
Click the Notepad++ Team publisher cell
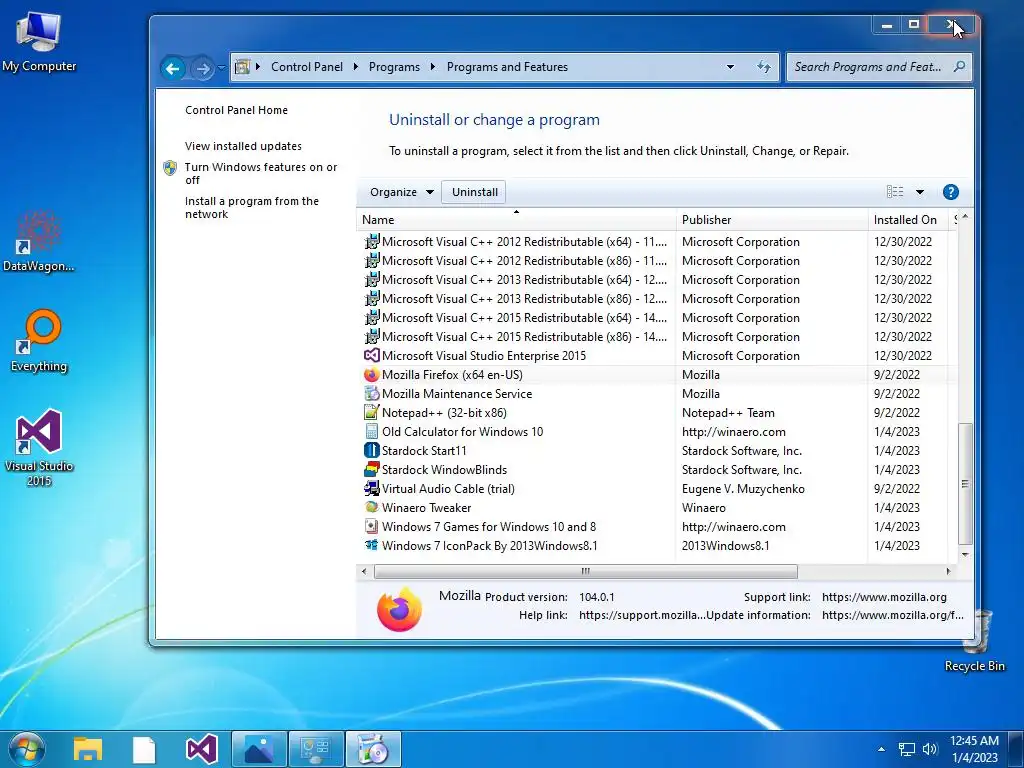click(x=728, y=413)
